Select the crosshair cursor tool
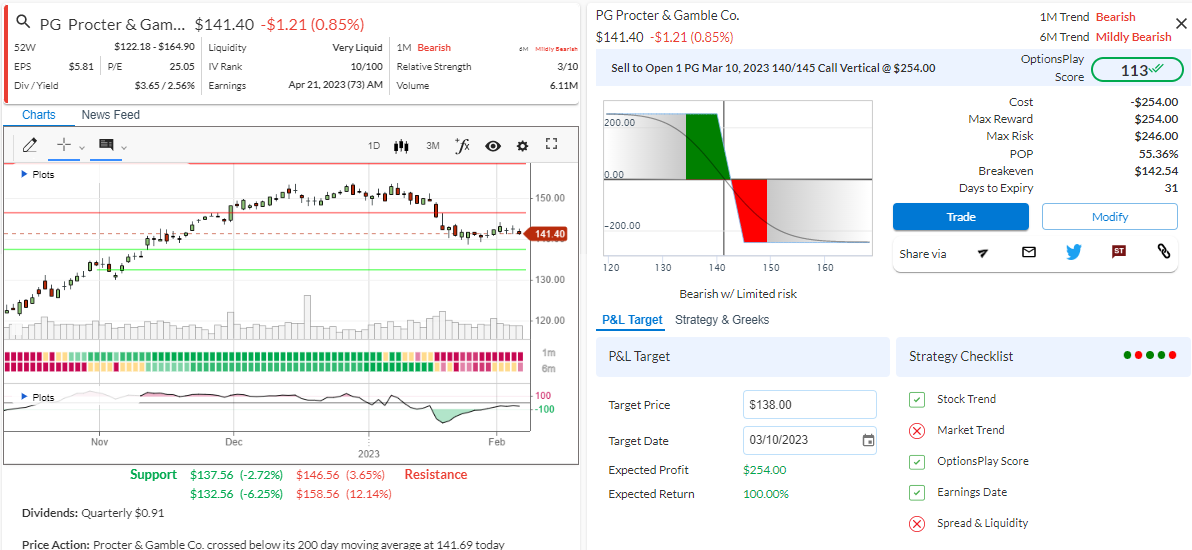Screen dimensions: 1192x550 pos(64,145)
